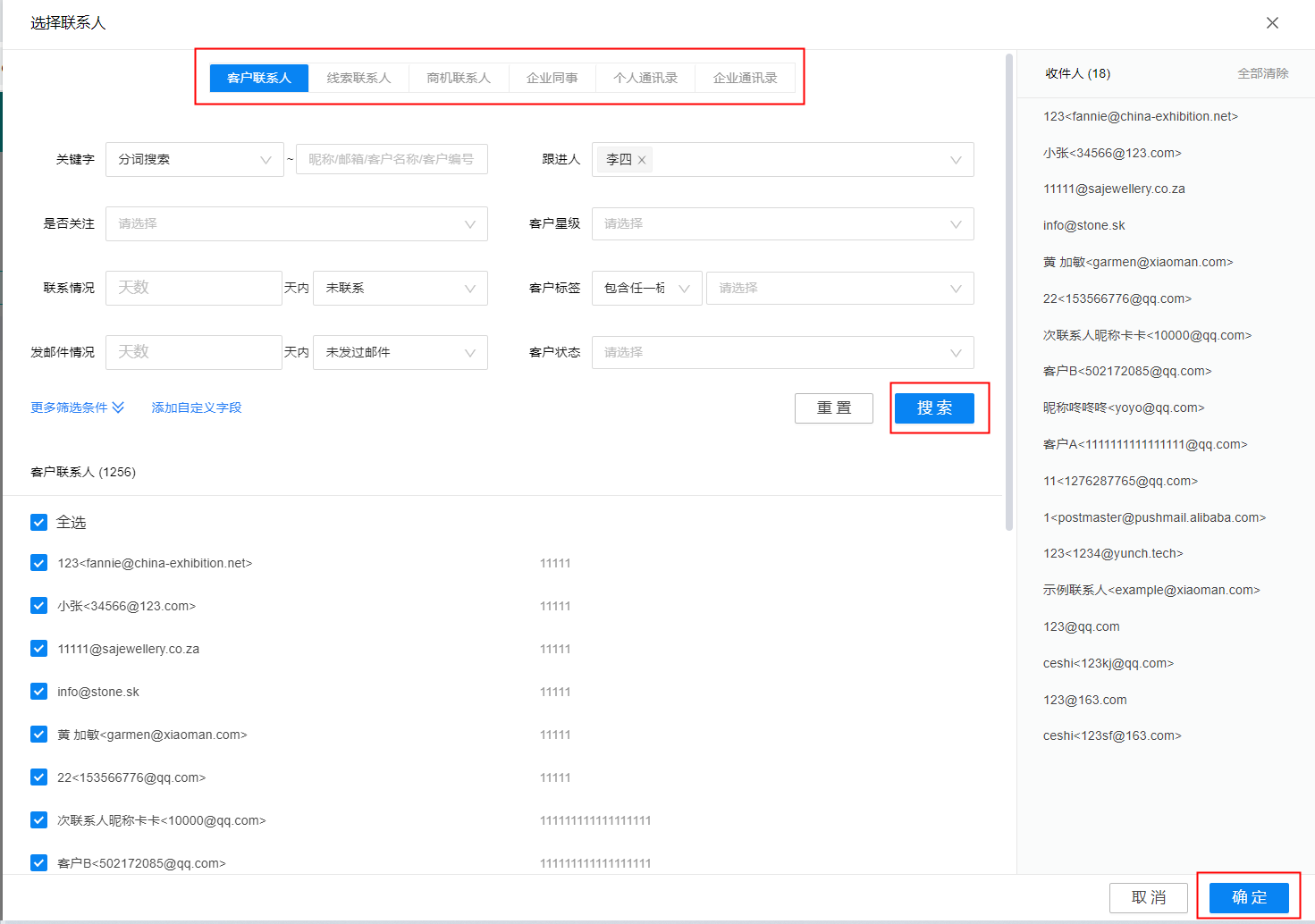Uncheck the info@stone.sk contact checkbox

[x=38, y=691]
